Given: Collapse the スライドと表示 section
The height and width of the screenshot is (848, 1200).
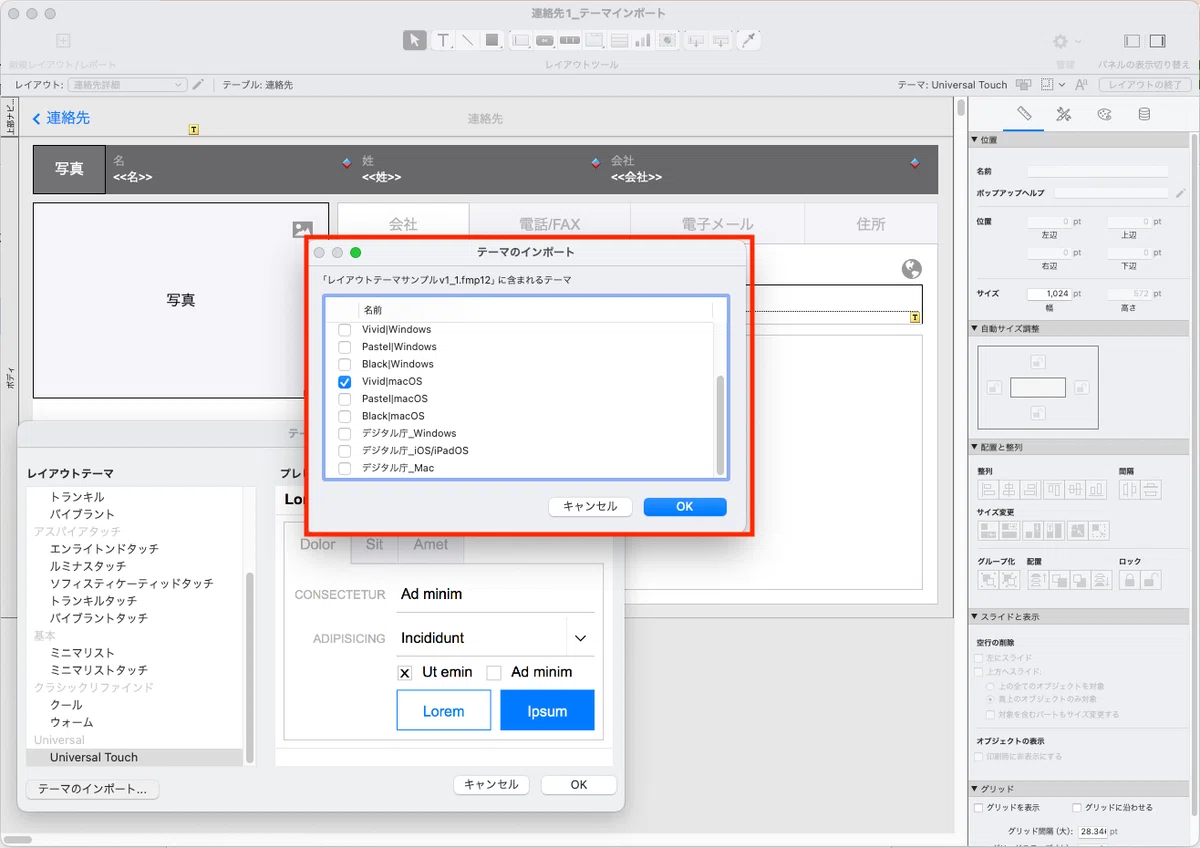Looking at the screenshot, I should pyautogui.click(x=975, y=617).
